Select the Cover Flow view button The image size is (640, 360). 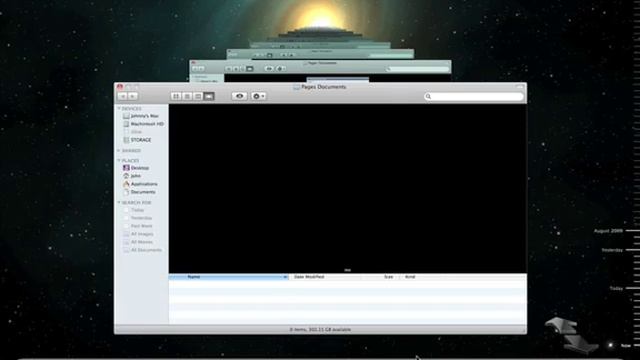point(209,96)
